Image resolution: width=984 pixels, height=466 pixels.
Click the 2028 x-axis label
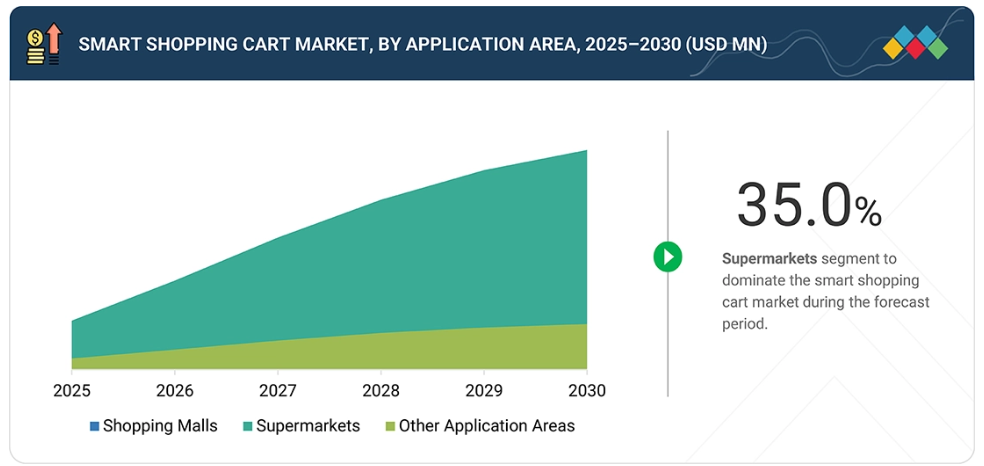[x=381, y=390]
